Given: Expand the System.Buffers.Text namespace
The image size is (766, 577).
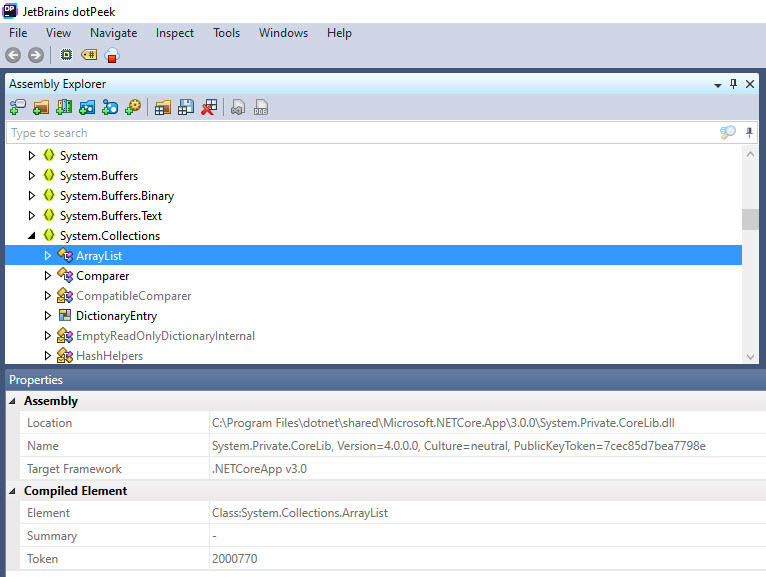Looking at the screenshot, I should [32, 216].
